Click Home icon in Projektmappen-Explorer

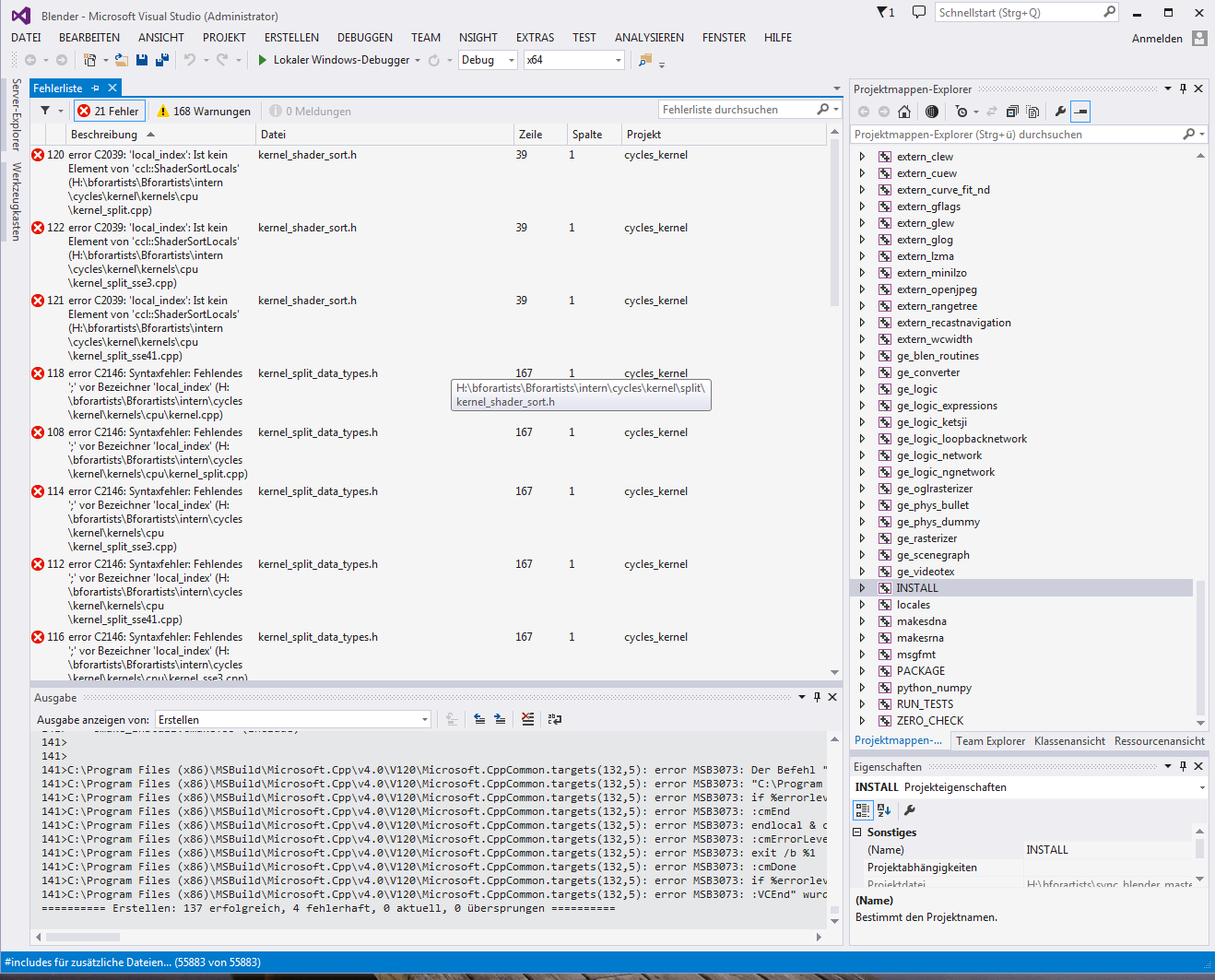904,112
